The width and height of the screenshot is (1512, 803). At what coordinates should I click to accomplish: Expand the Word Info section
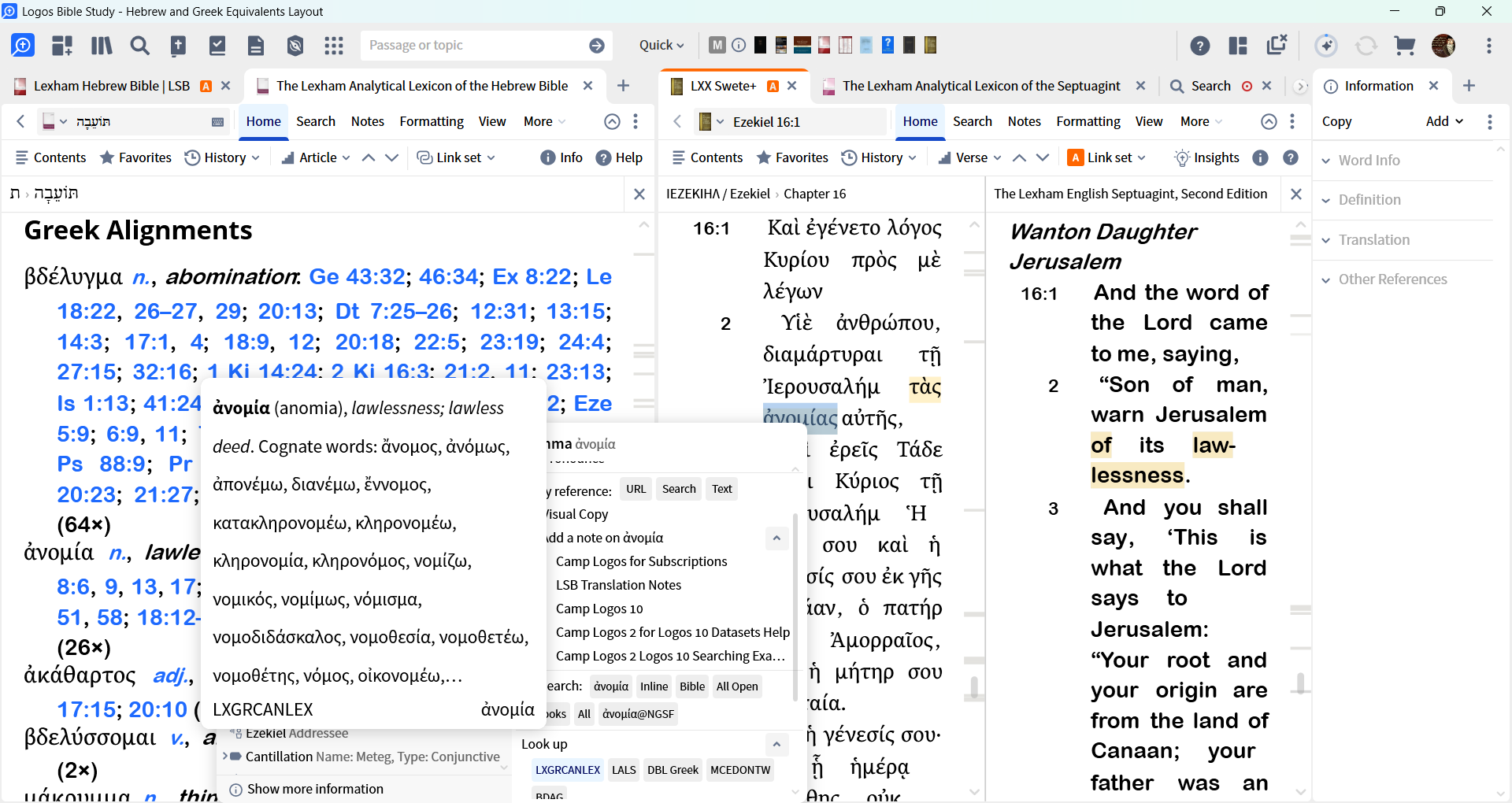click(x=1362, y=160)
